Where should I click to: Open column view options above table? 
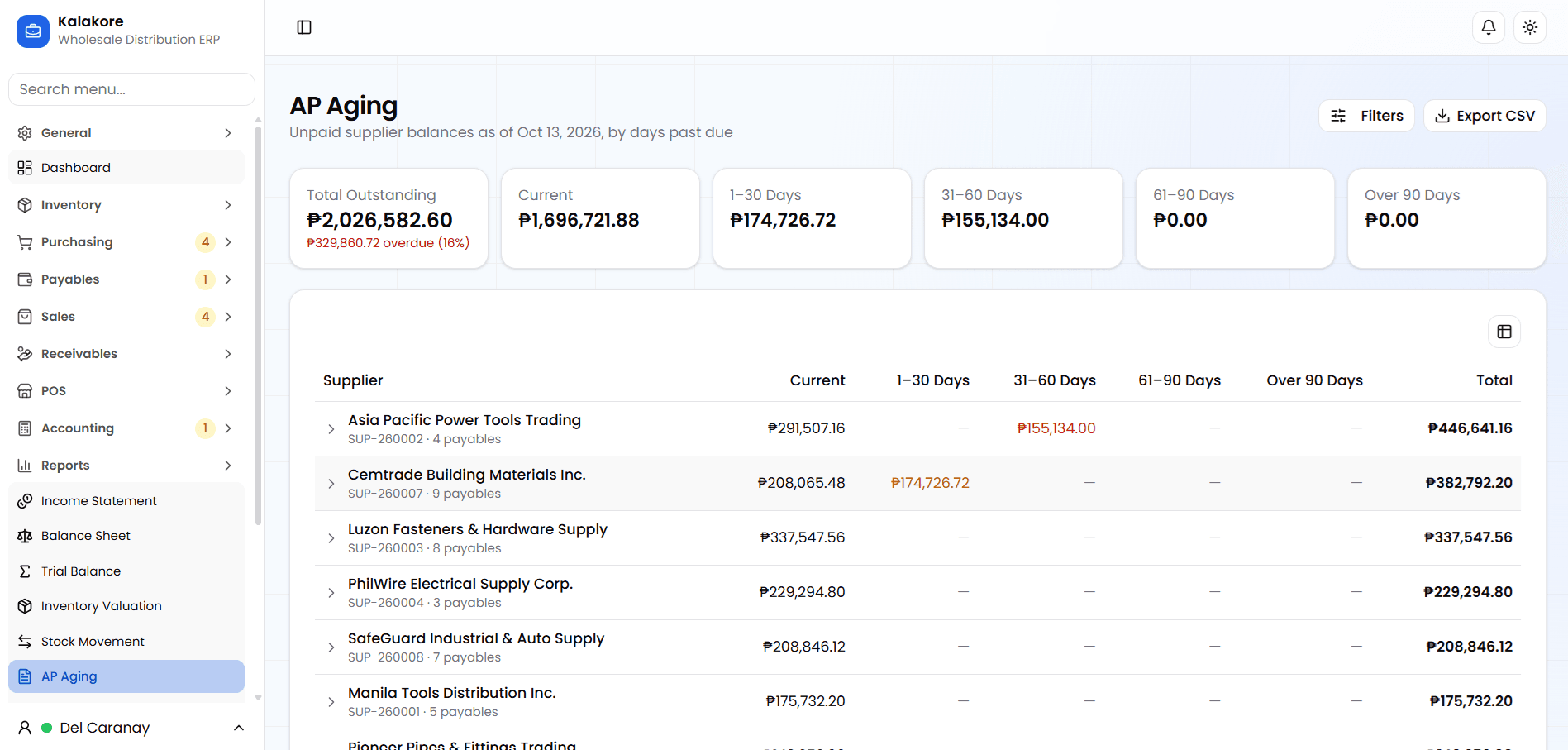click(x=1504, y=332)
